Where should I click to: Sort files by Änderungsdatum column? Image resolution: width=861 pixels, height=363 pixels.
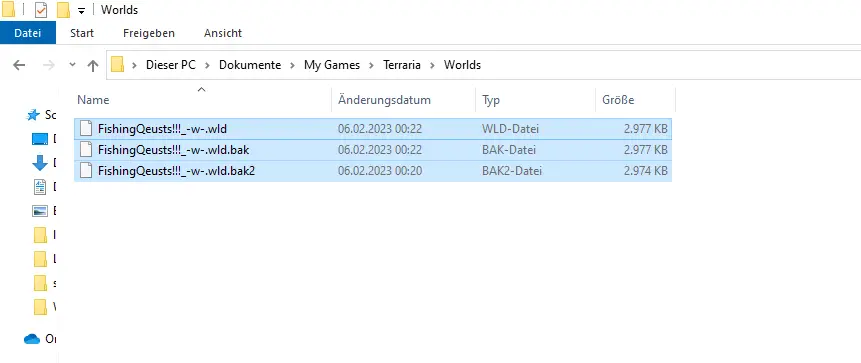[x=404, y=100]
